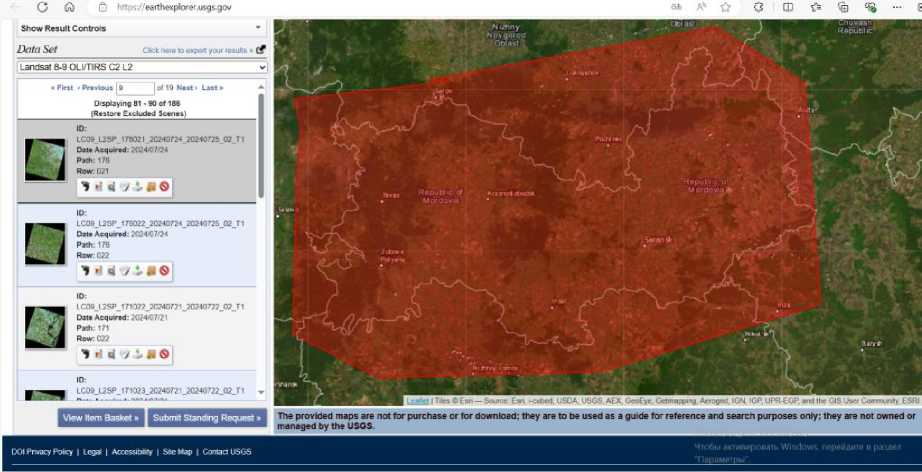The height and width of the screenshot is (472, 922).
Task: Open Contact USGS footer link
Action: click(x=227, y=452)
